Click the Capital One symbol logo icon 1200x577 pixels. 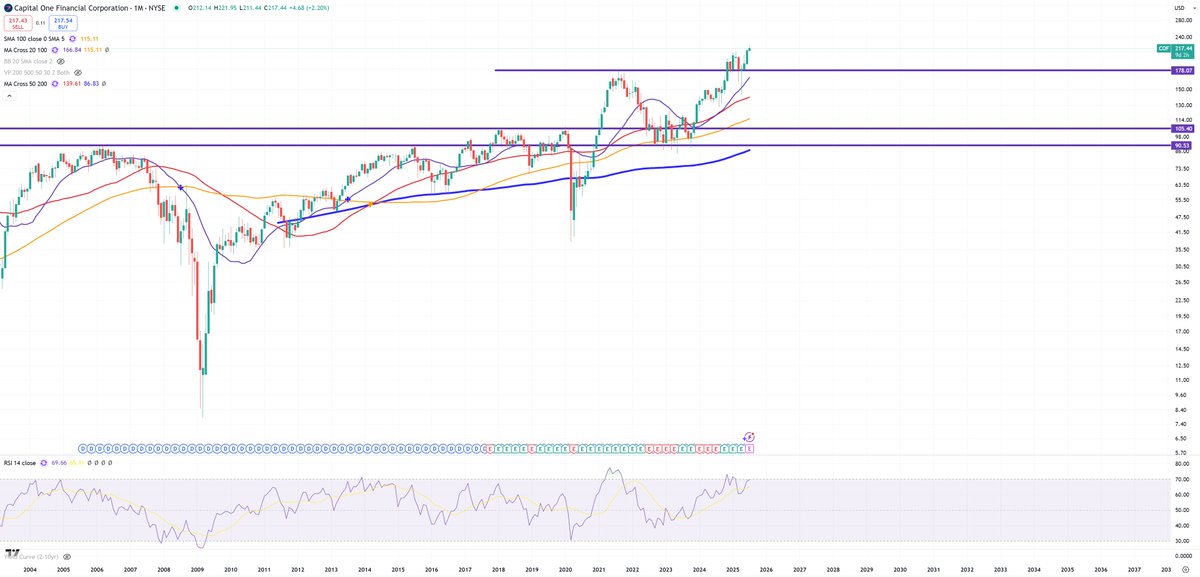point(8,8)
